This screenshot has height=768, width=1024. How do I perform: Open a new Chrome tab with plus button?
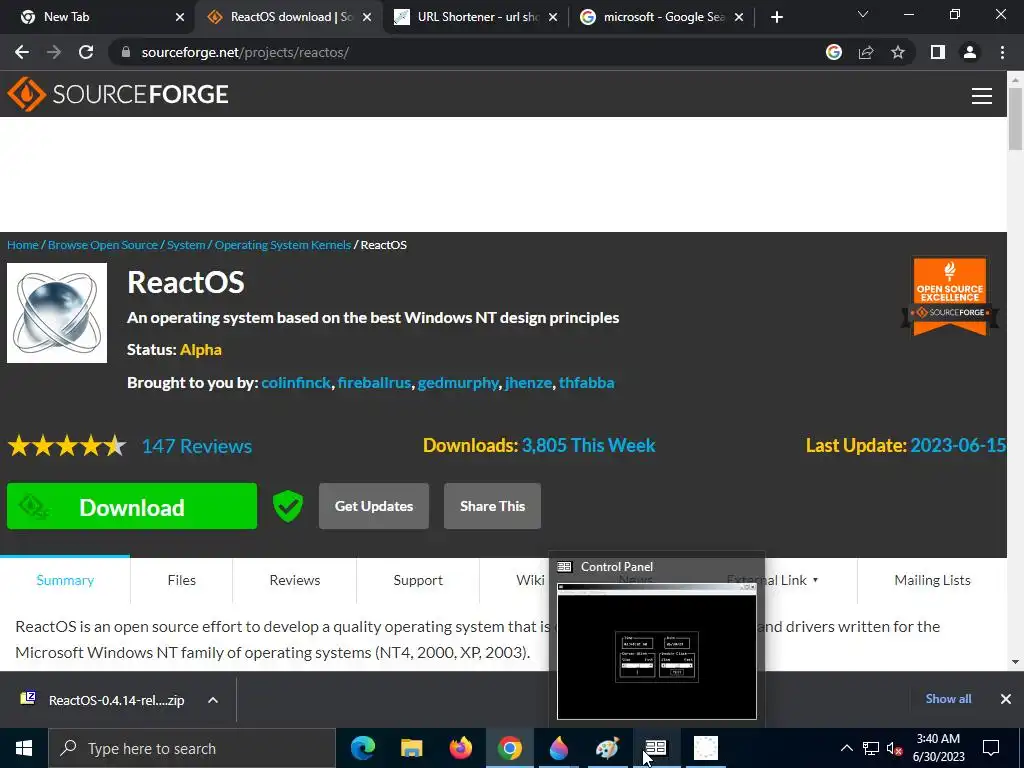tap(776, 17)
